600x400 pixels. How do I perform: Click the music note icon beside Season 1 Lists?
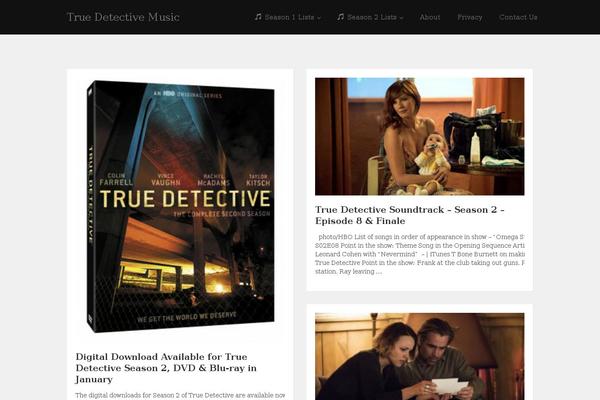point(258,17)
